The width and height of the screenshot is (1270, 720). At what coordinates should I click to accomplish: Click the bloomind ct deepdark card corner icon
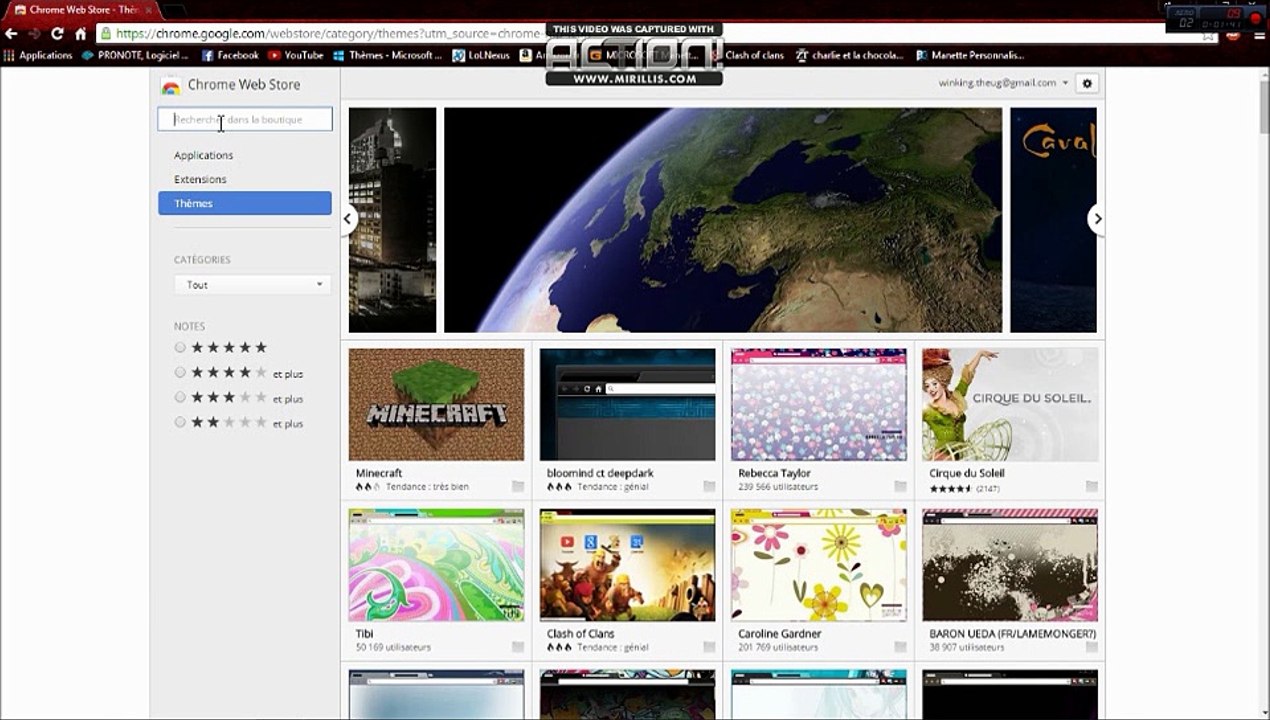click(709, 487)
